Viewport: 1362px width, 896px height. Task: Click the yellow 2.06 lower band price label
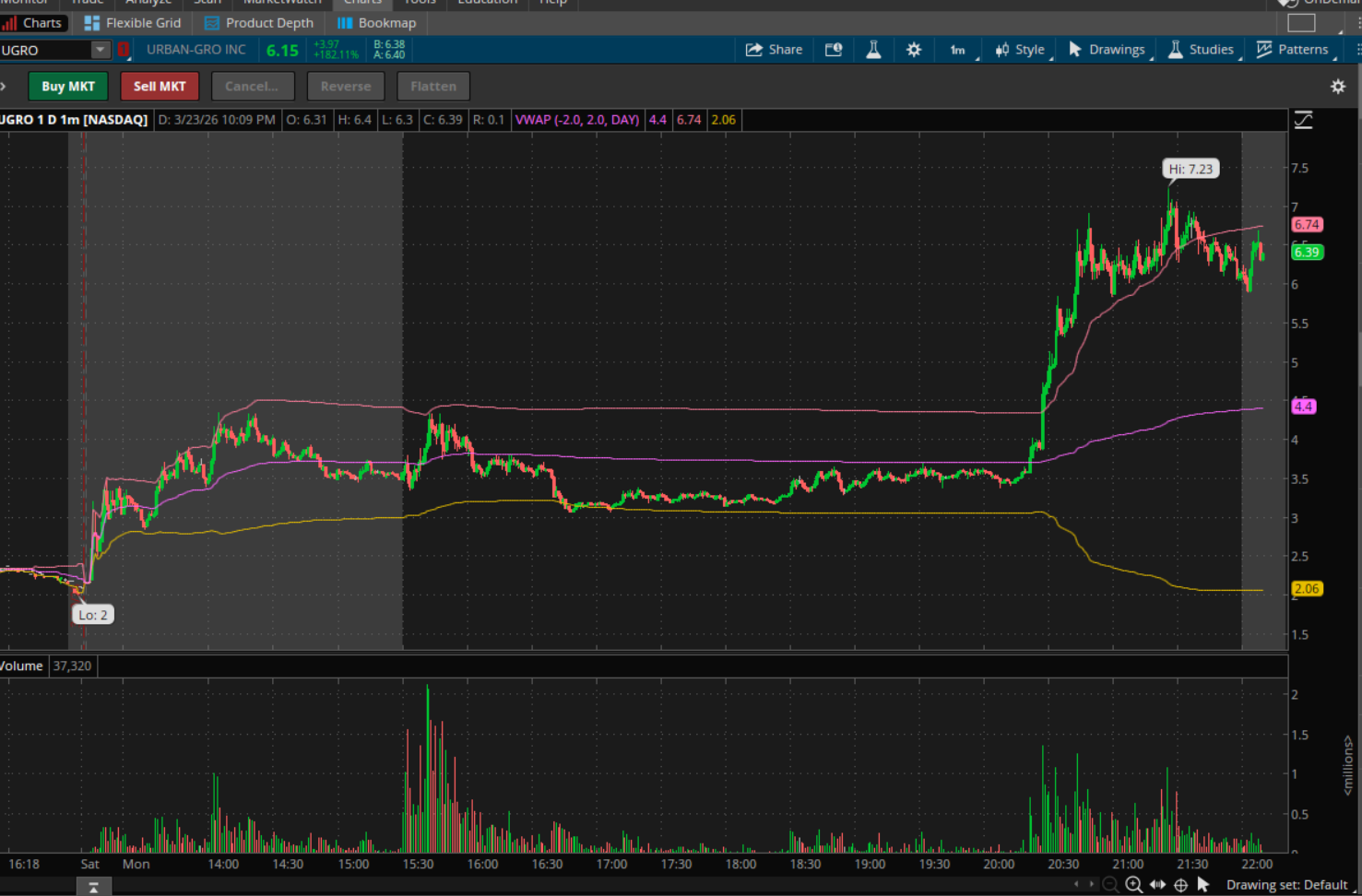(x=1307, y=589)
